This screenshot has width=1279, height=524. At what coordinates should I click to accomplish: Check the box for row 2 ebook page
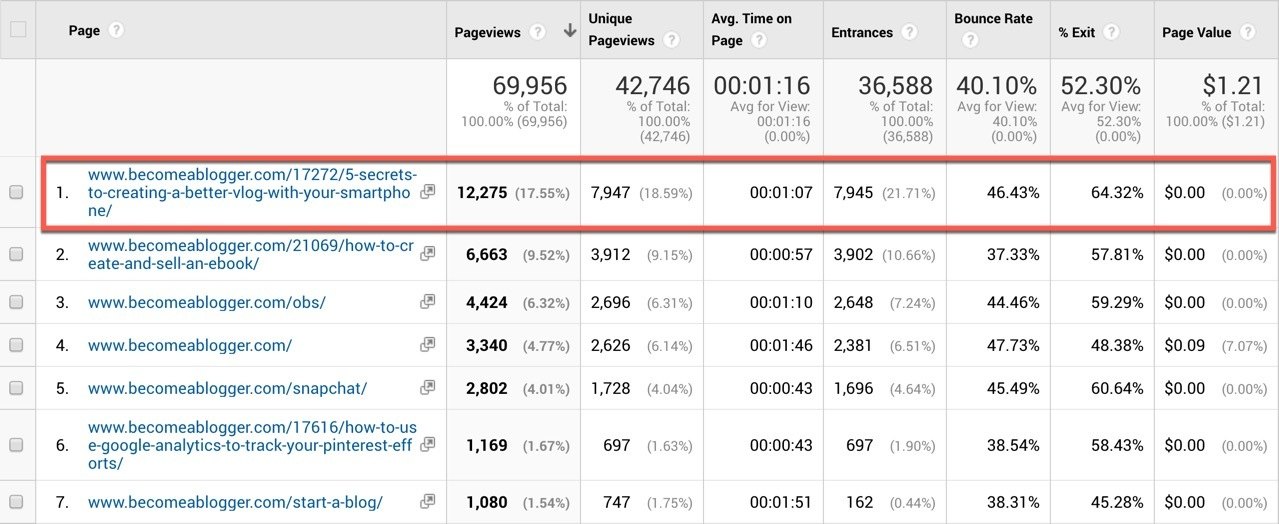[x=16, y=255]
